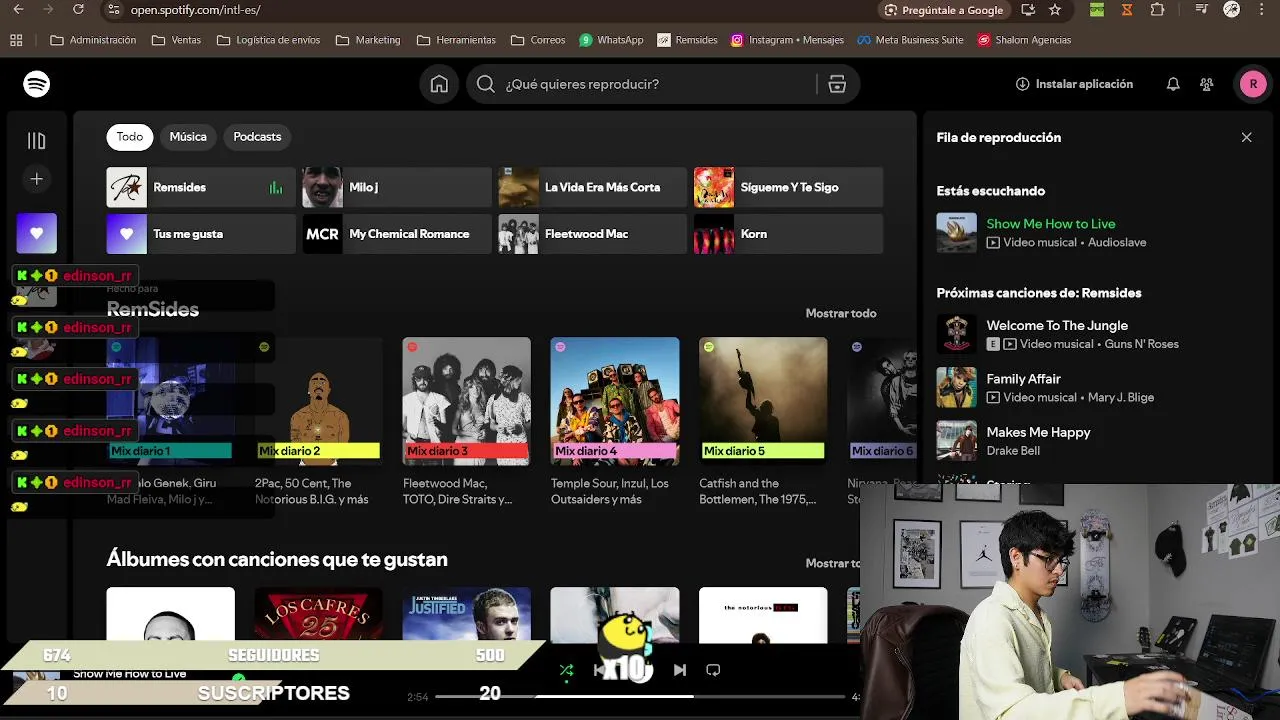Viewport: 1280px width, 720px height.
Task: Focus the ¿Qué quieres reproducir? search field
Action: pyautogui.click(x=640, y=84)
